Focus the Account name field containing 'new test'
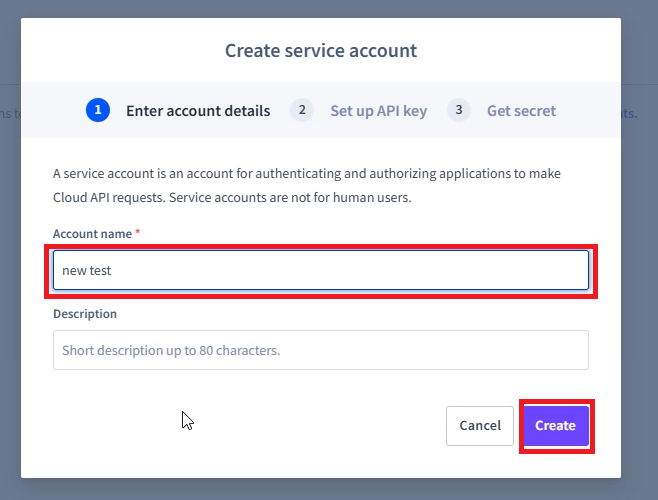This screenshot has width=658, height=500. coord(321,270)
